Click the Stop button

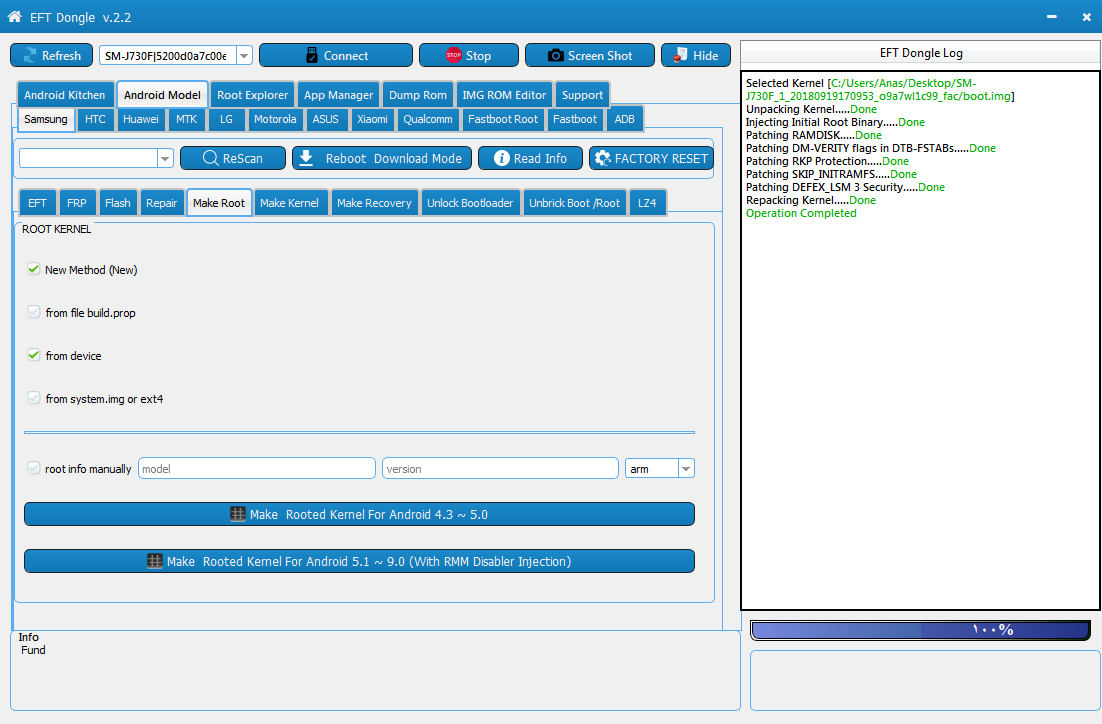tap(469, 56)
